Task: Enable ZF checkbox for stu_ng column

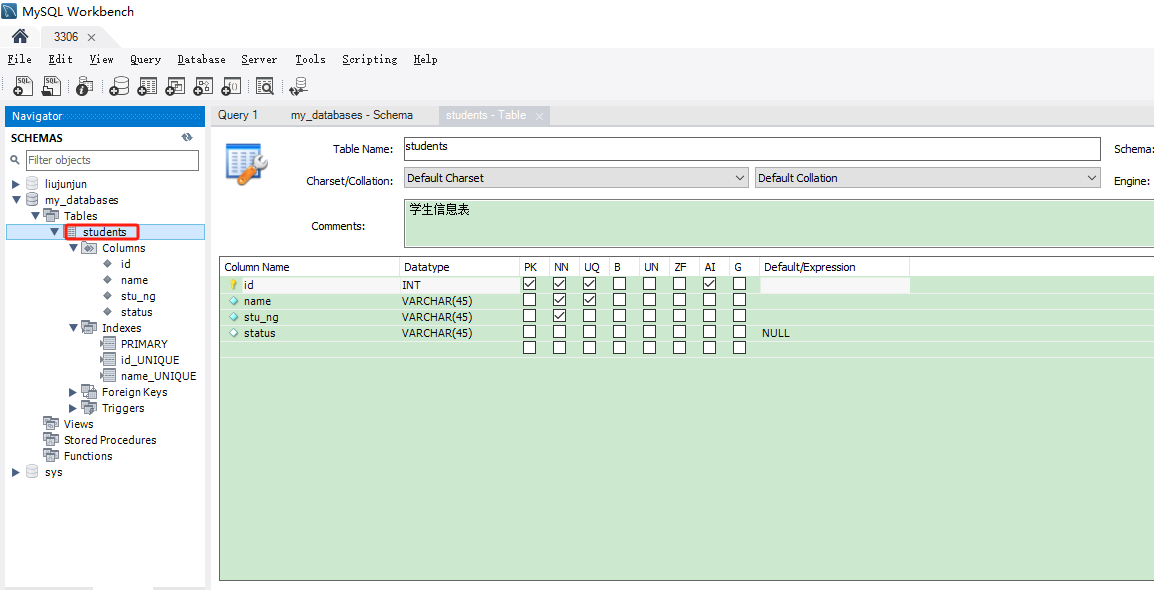Action: coord(679,316)
